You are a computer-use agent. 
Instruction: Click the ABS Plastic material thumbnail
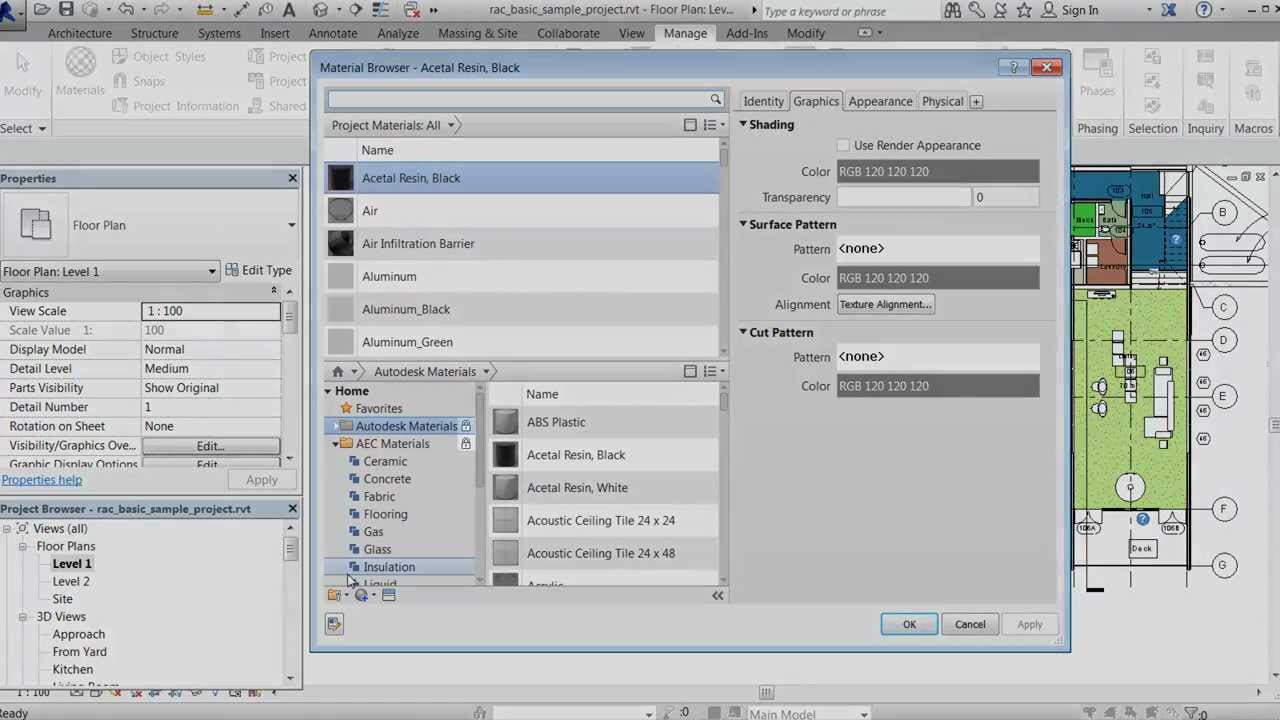tap(506, 422)
